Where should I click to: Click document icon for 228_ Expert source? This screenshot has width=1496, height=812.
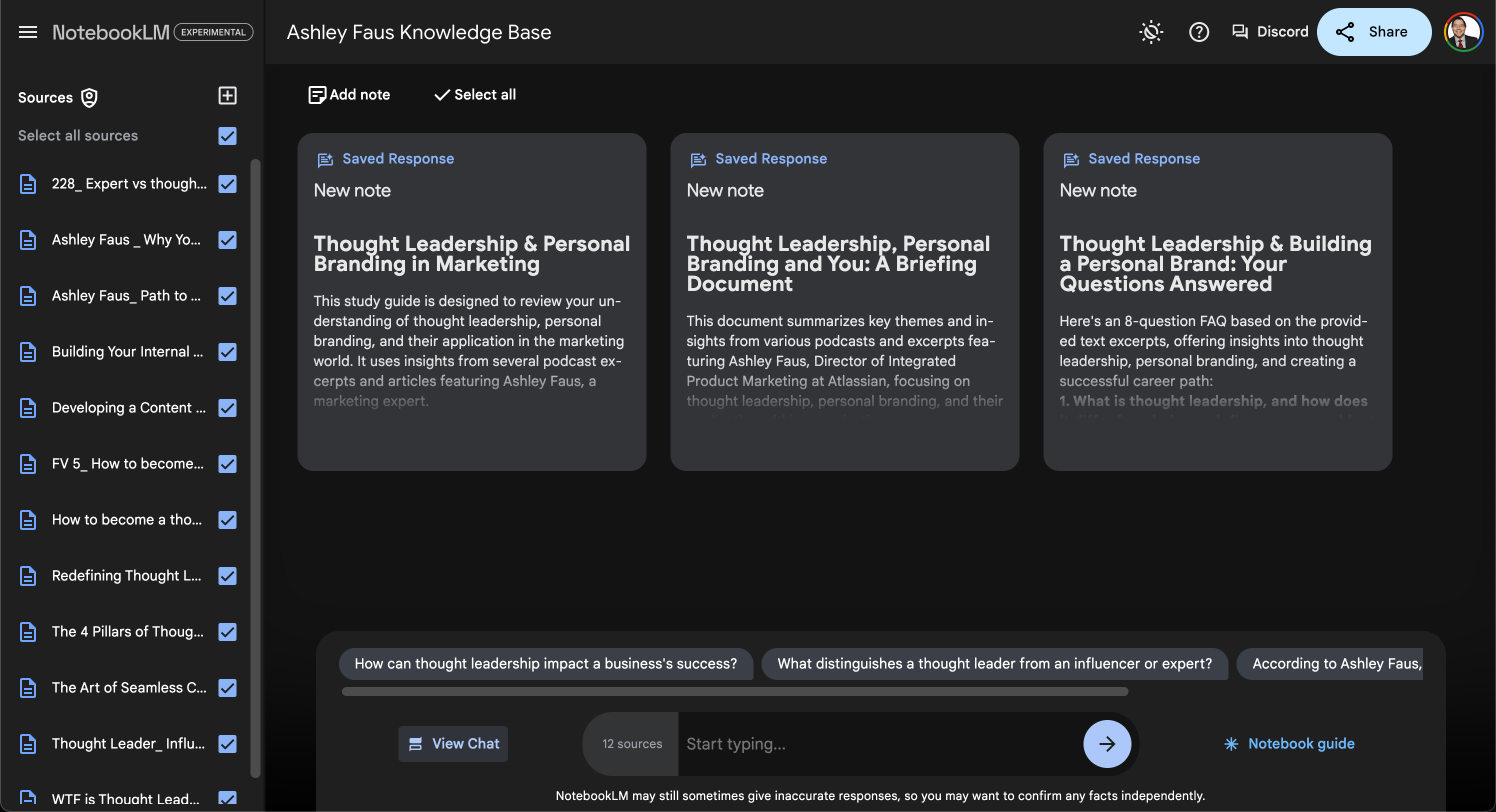tap(28, 184)
